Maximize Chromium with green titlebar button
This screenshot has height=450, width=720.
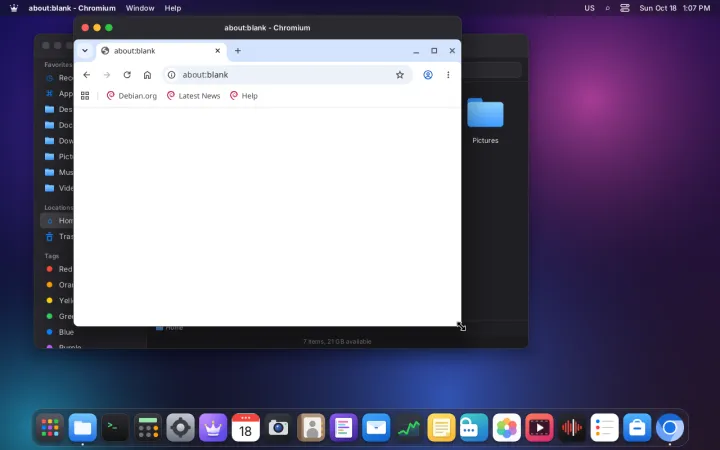[x=109, y=28]
